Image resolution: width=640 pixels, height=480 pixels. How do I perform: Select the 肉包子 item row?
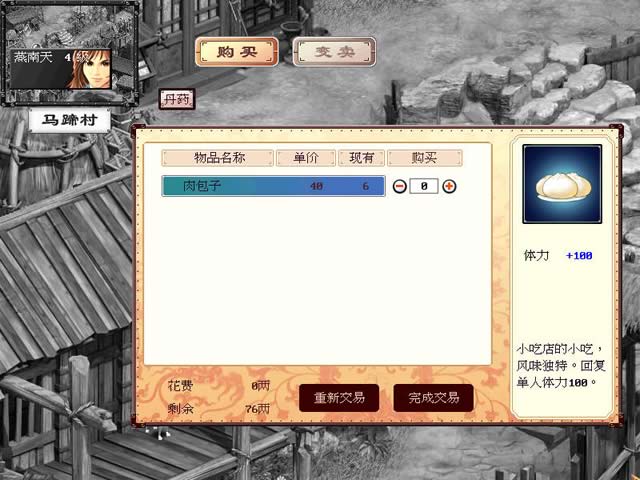273,186
